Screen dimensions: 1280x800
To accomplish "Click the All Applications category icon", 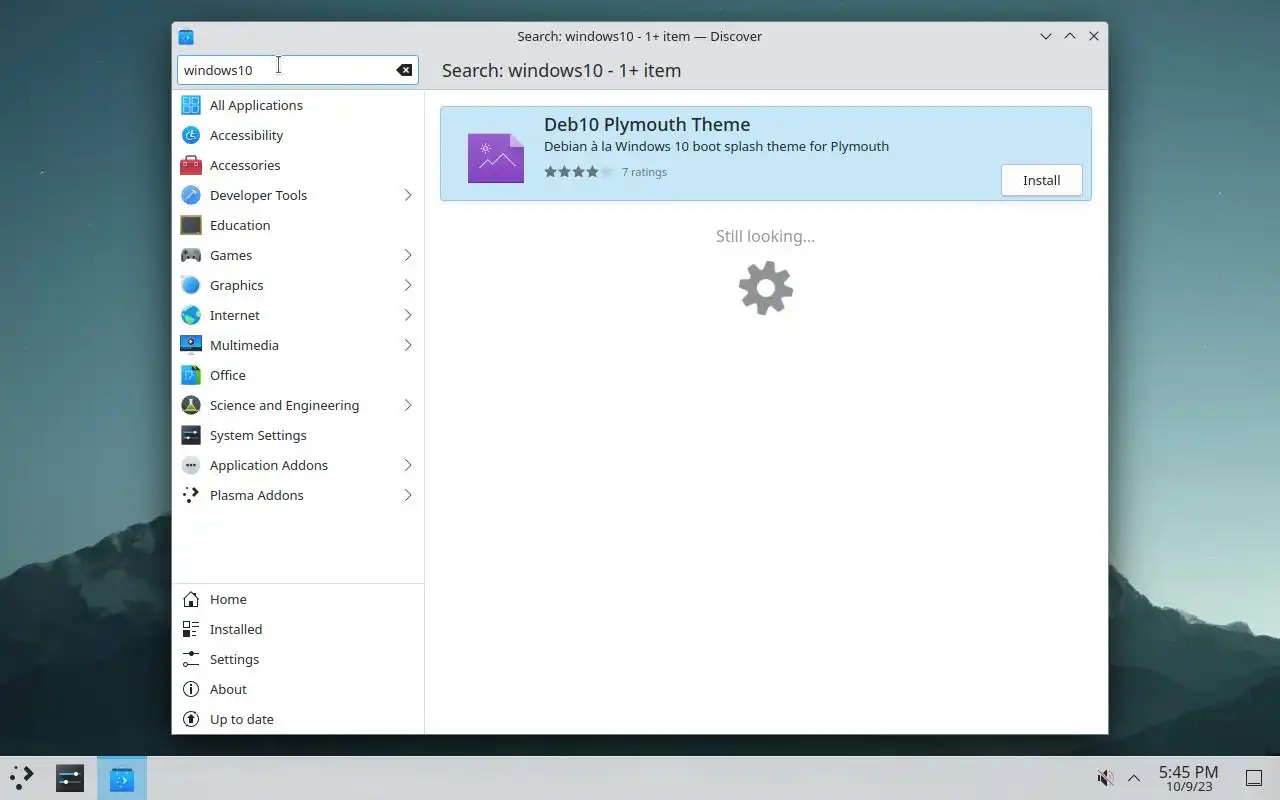I will point(191,105).
